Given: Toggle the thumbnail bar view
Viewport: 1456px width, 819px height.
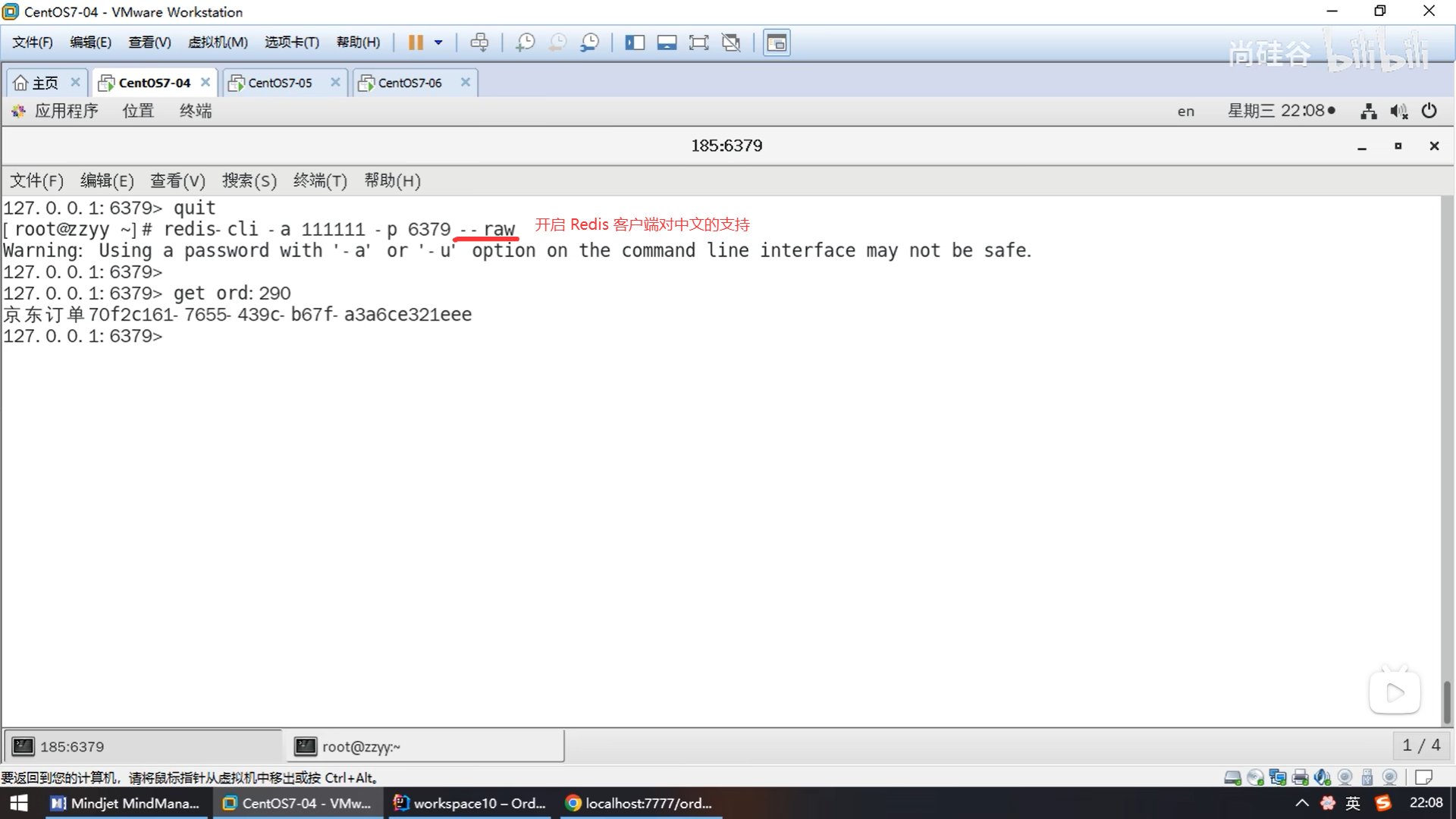Looking at the screenshot, I should point(667,42).
